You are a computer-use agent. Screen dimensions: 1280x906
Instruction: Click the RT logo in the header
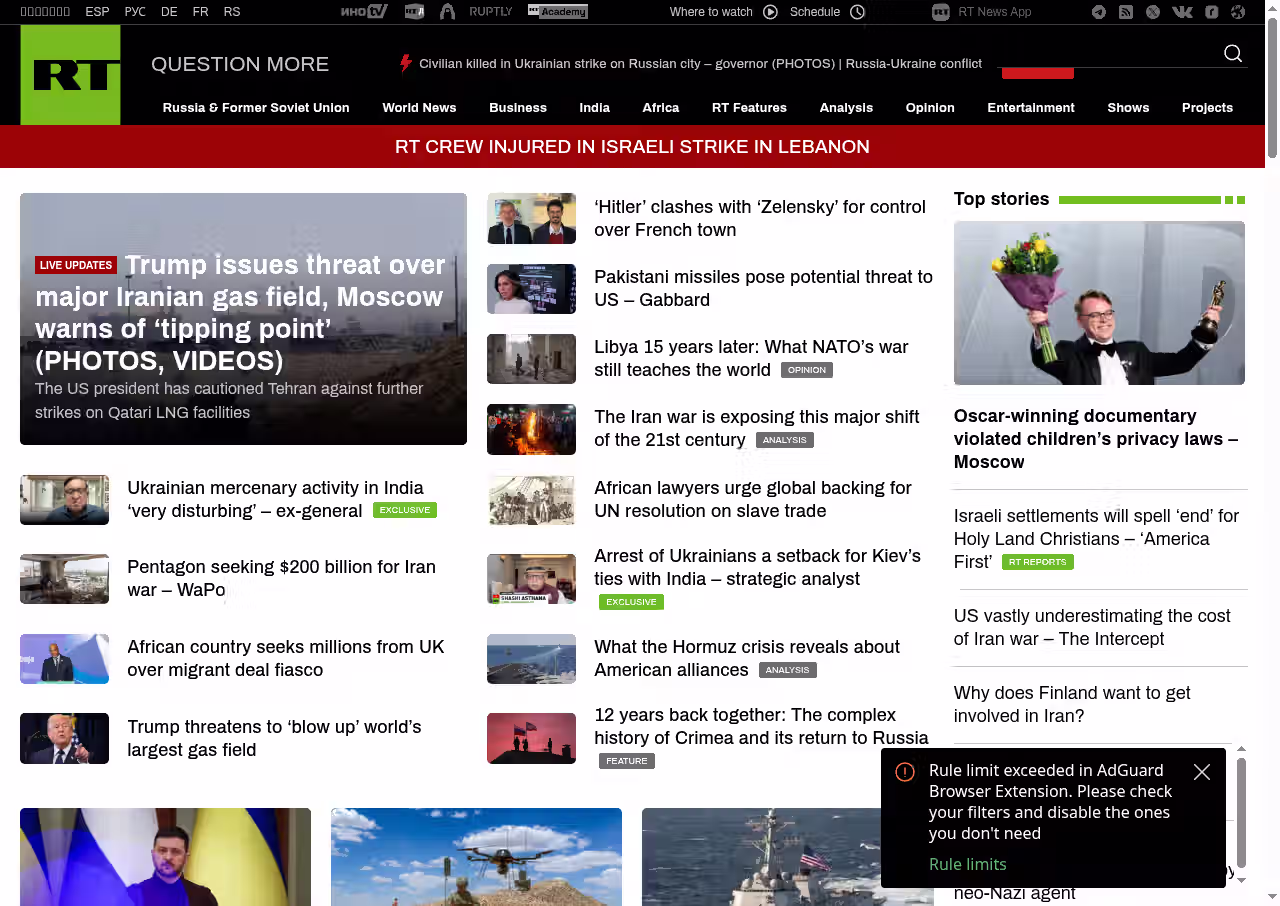coord(70,75)
